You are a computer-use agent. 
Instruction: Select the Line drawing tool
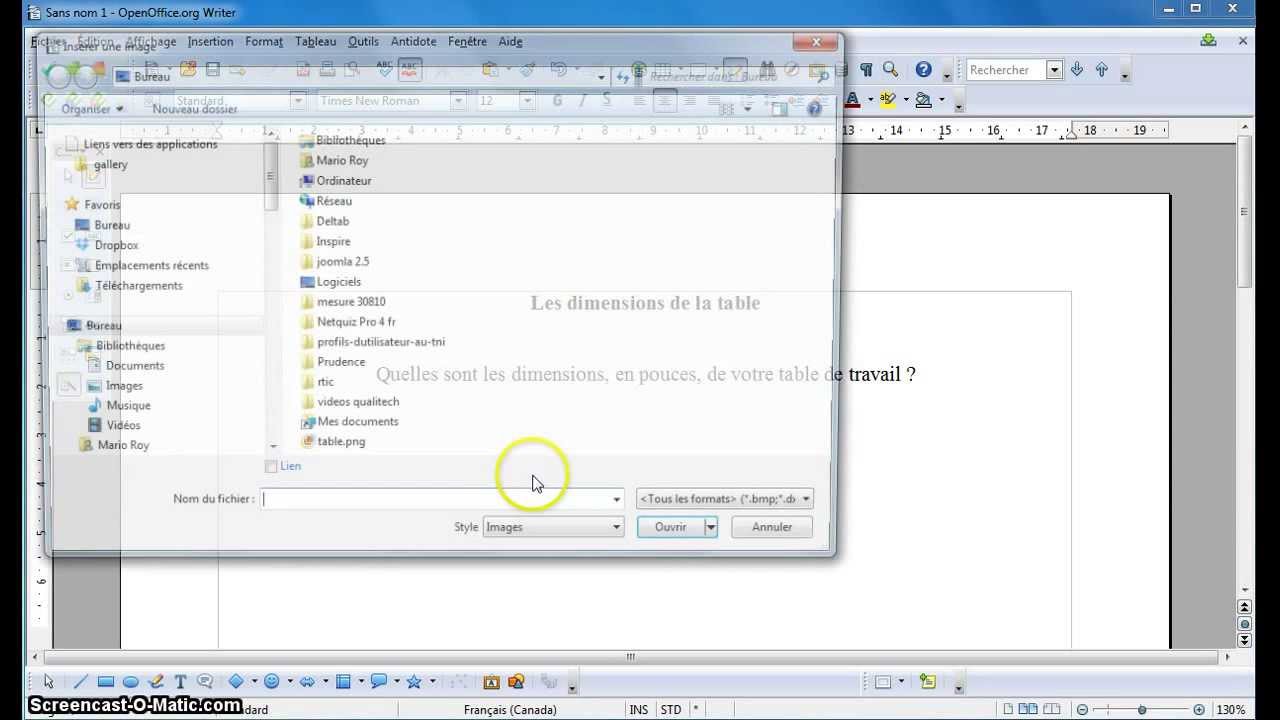(80, 681)
